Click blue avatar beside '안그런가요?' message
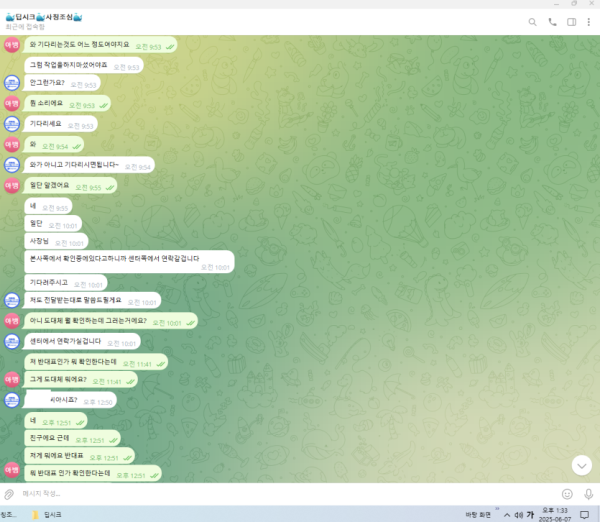 12,83
